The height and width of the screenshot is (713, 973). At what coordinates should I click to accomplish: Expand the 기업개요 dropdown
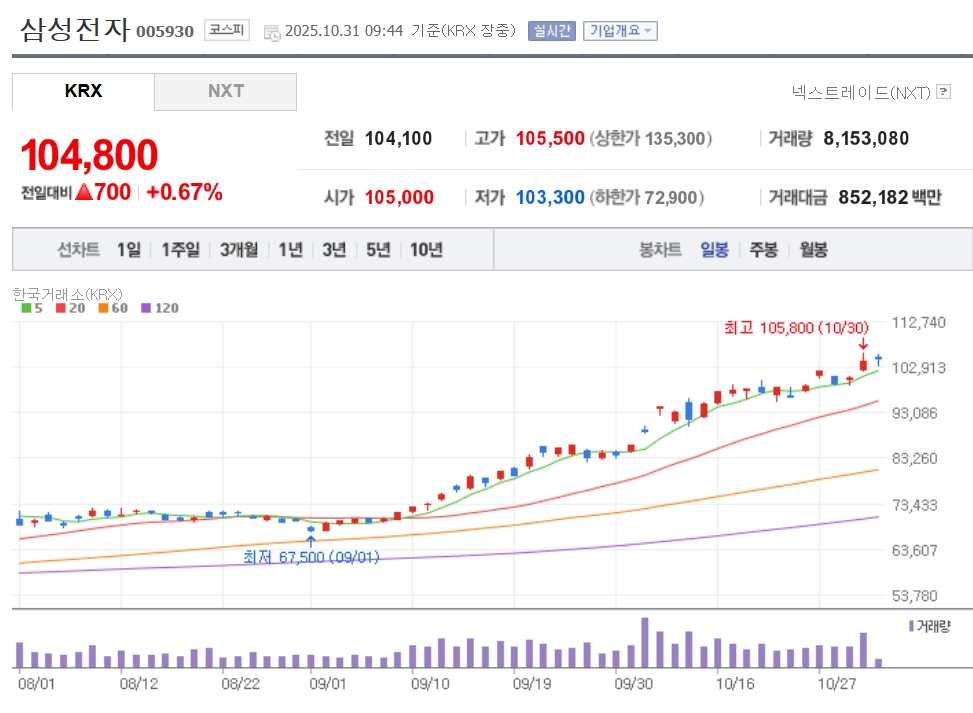pyautogui.click(x=620, y=31)
